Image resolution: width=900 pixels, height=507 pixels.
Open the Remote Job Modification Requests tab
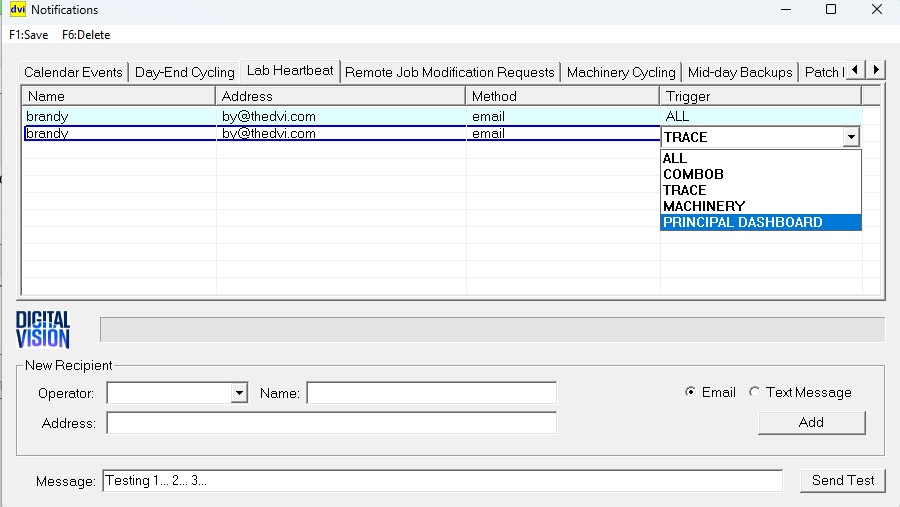click(x=449, y=72)
